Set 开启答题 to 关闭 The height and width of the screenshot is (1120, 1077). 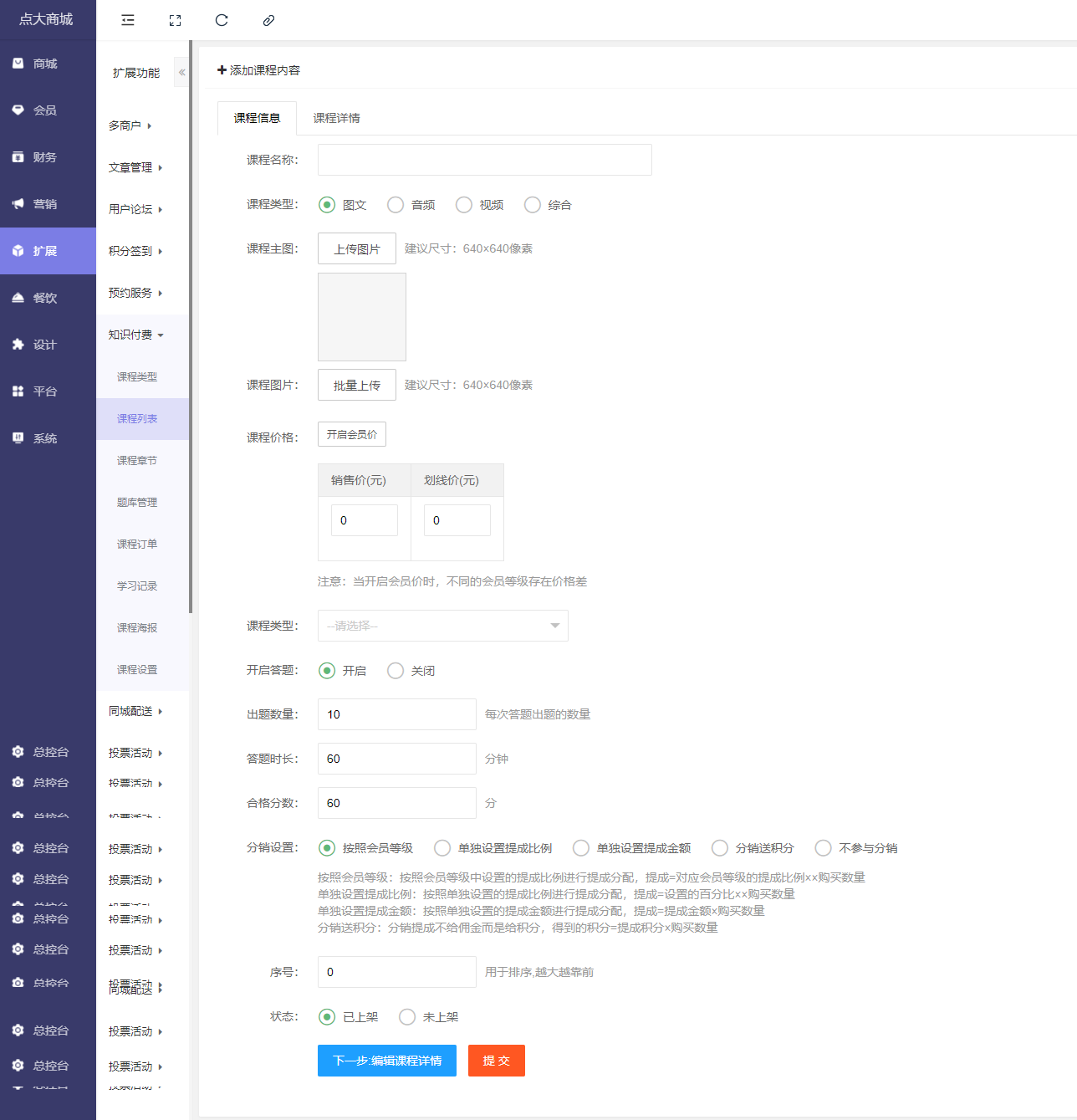point(396,671)
